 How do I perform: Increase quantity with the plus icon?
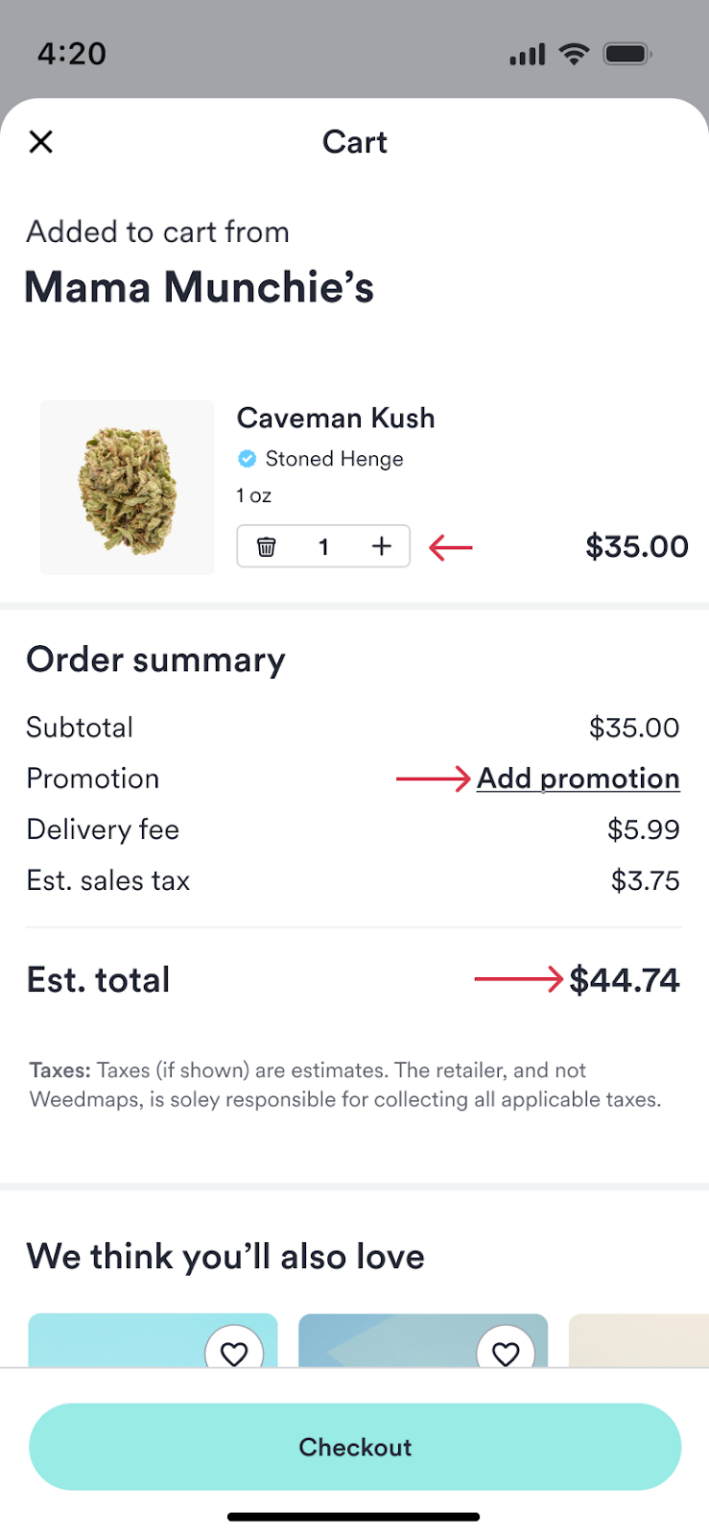point(381,547)
